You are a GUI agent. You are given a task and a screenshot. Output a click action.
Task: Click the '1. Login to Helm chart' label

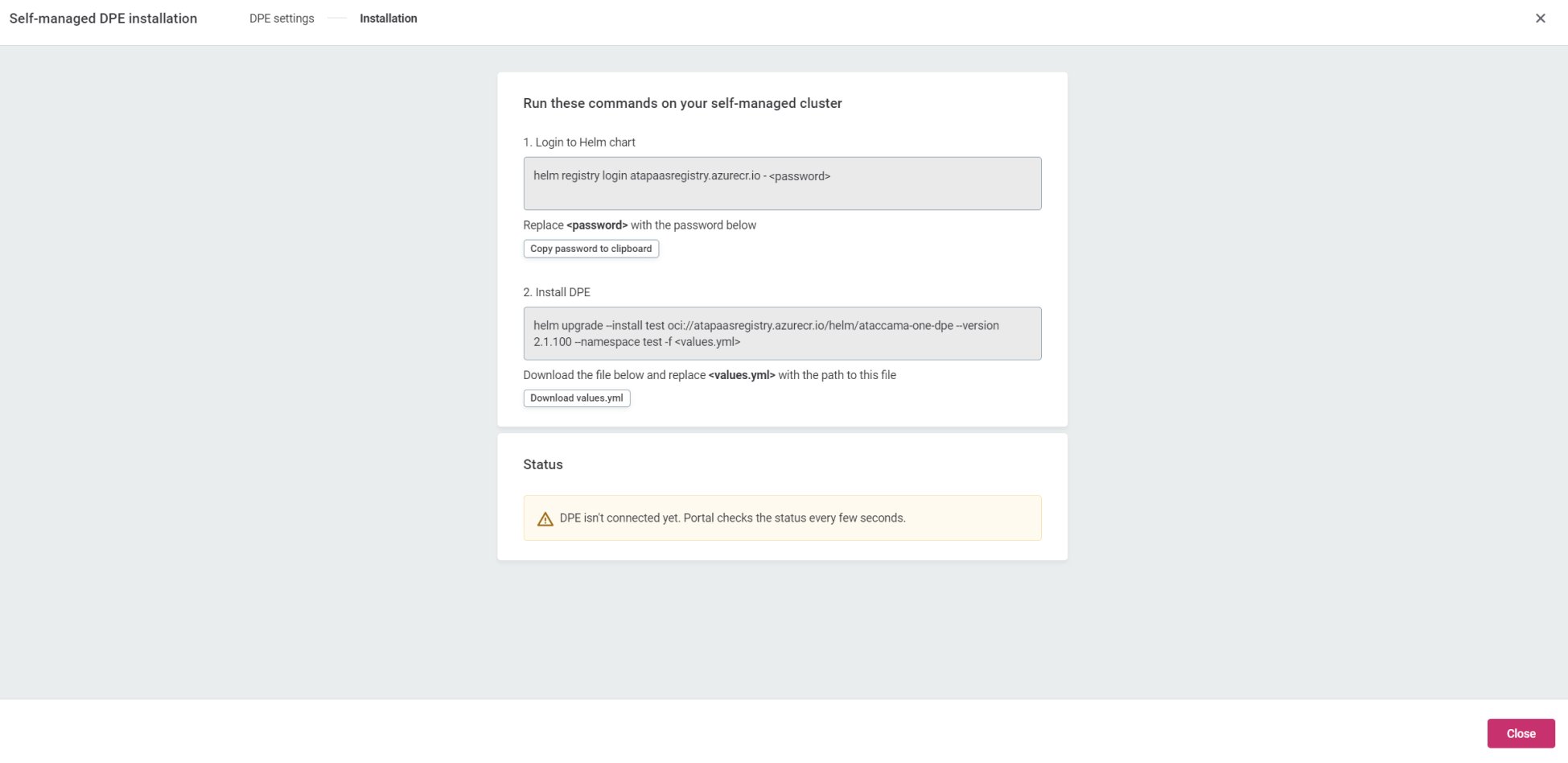click(x=578, y=142)
